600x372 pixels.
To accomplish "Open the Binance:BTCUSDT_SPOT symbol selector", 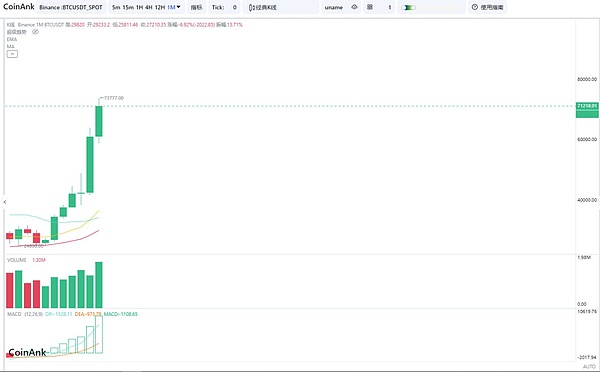I will [71, 7].
